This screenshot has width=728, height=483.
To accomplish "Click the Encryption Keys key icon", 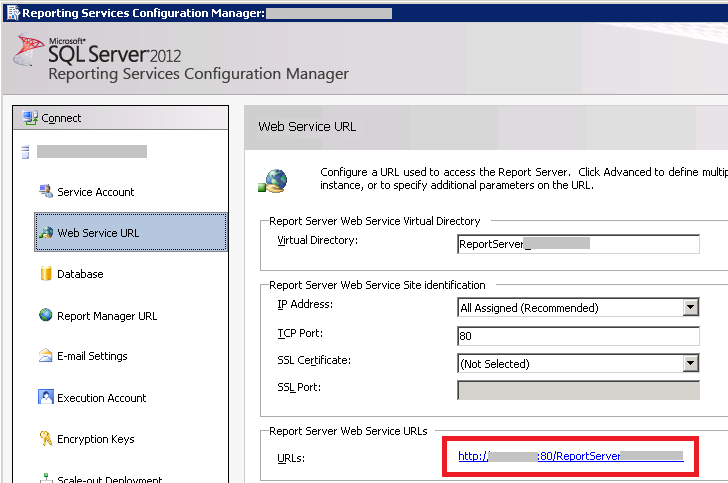I will 45,438.
